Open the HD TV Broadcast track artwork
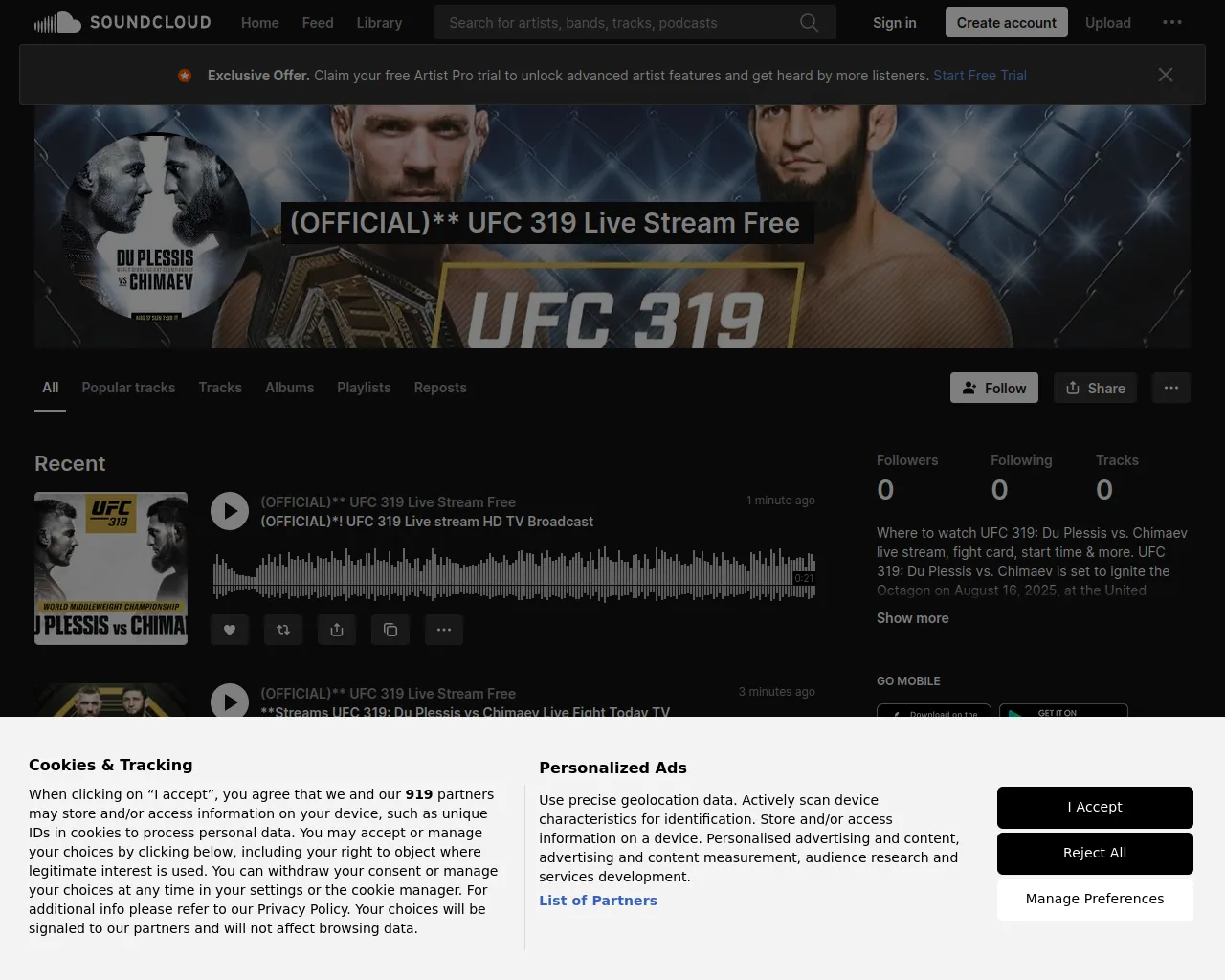1225x980 pixels. [x=111, y=568]
